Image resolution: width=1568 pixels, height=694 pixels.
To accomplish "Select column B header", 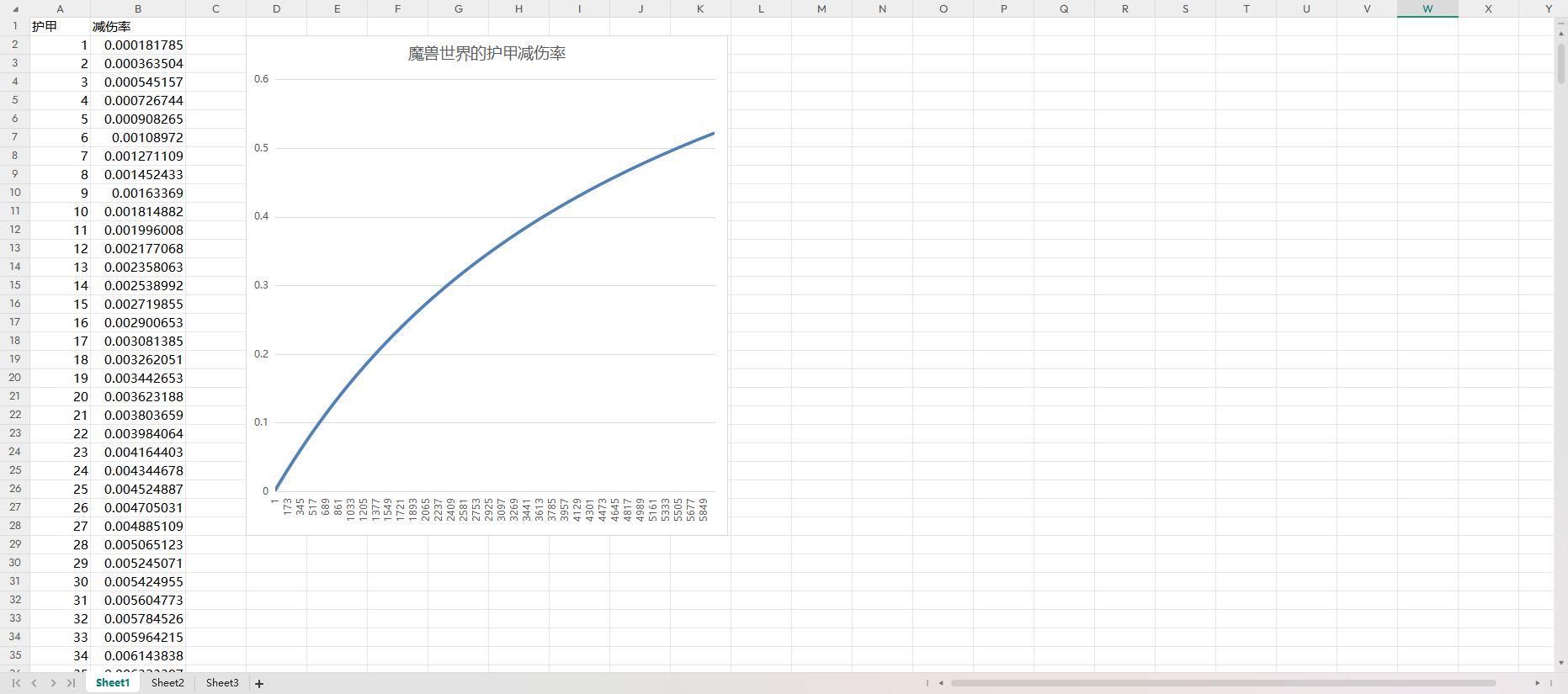I will [138, 8].
